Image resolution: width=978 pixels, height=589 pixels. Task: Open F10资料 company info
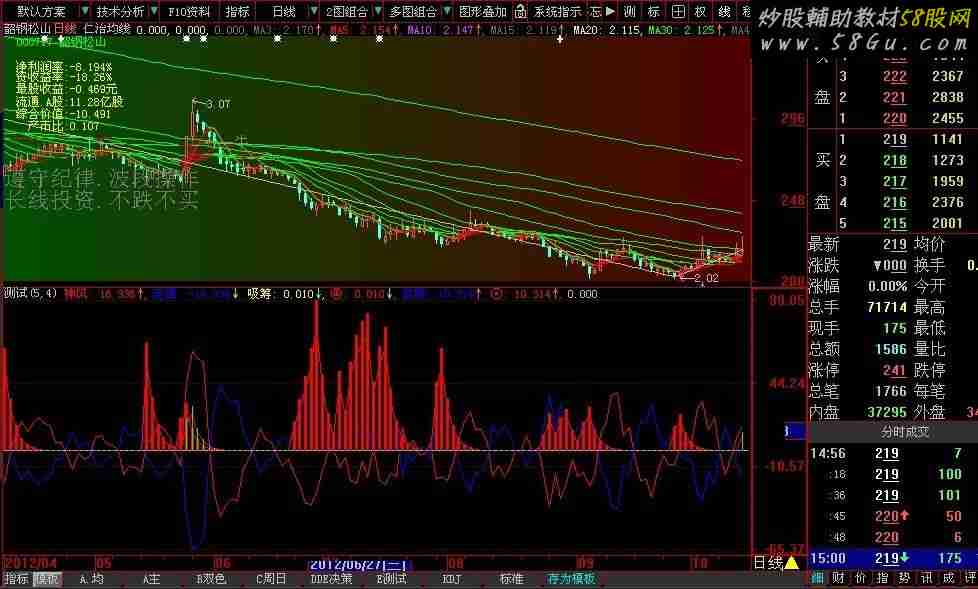pos(190,11)
